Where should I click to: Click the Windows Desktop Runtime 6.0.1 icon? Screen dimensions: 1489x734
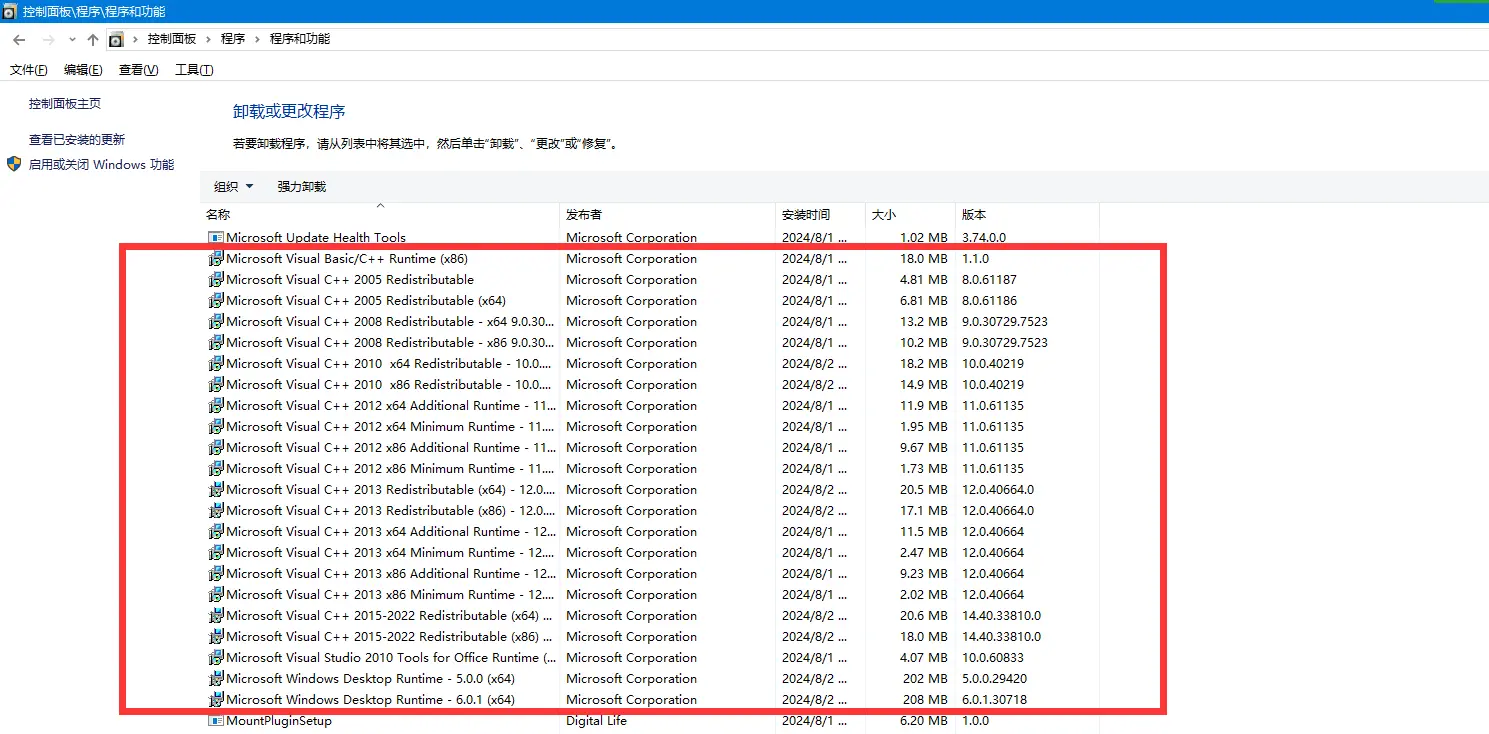[x=216, y=700]
